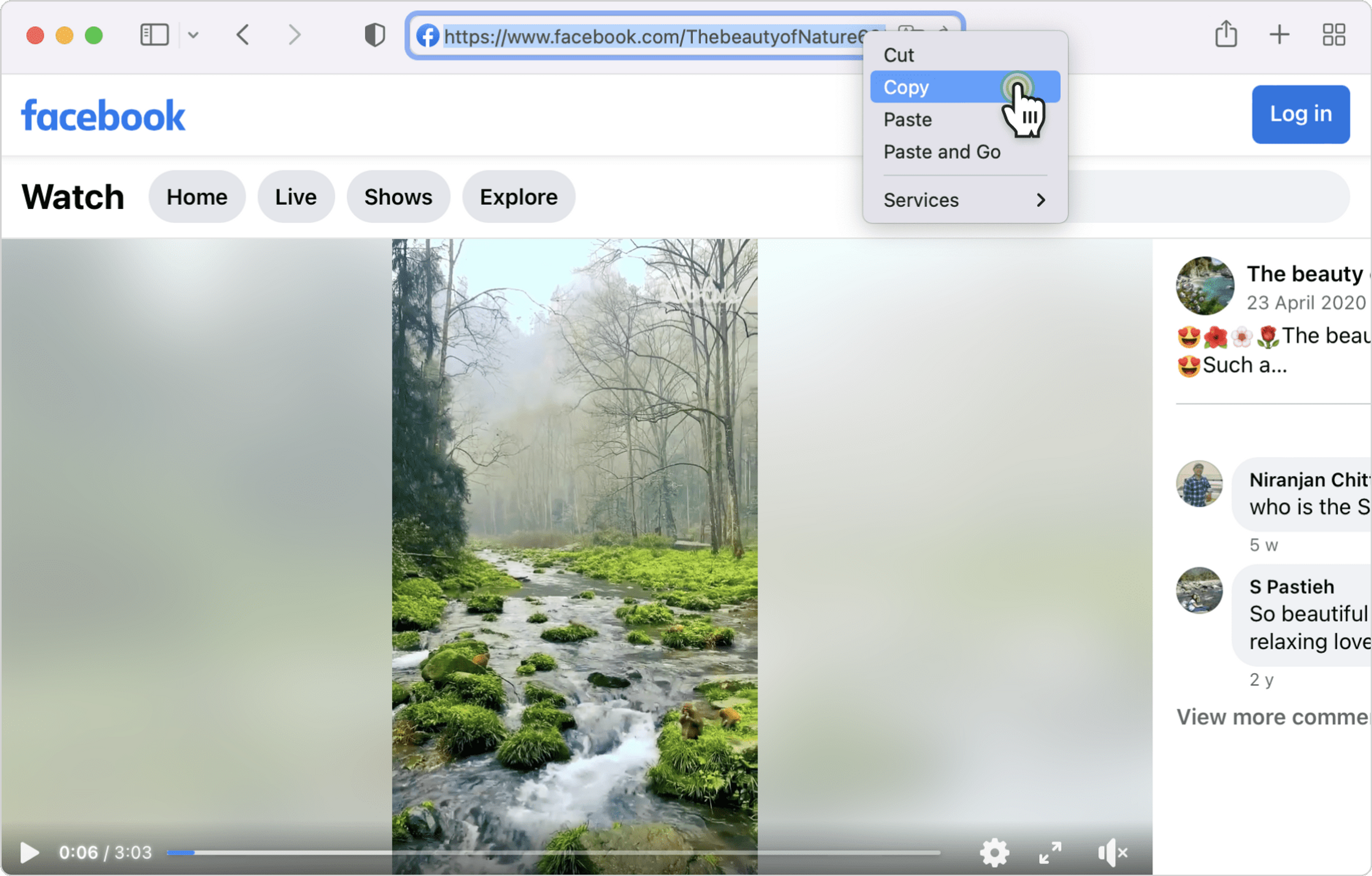
Task: Open video settings gear
Action: (x=994, y=853)
